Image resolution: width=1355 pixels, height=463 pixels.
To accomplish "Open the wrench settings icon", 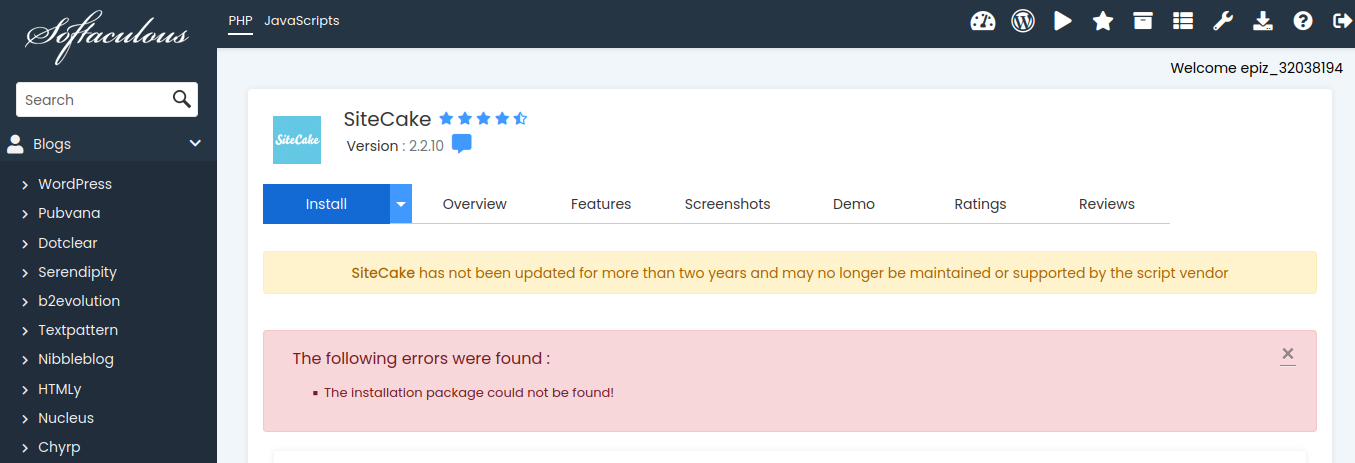I will tap(1222, 21).
